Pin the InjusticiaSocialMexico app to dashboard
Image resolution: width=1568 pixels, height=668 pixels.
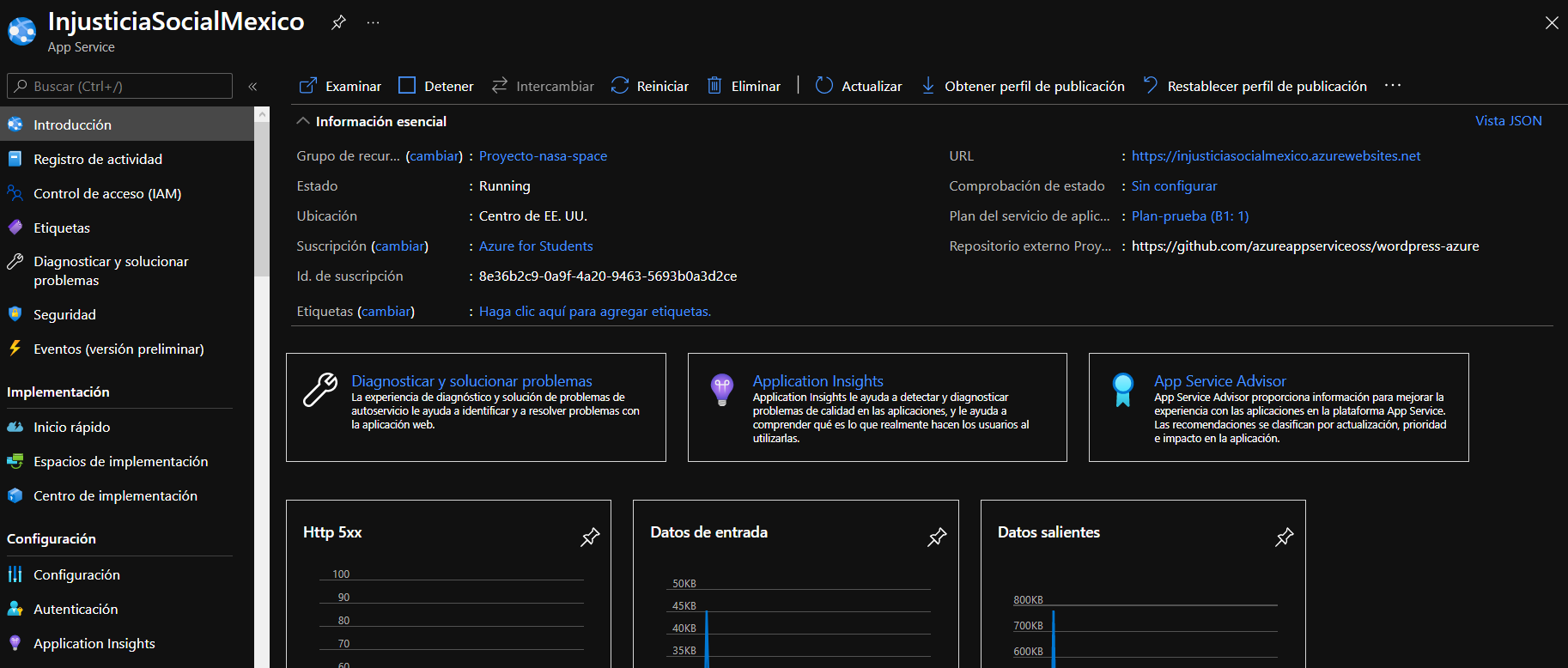click(338, 22)
